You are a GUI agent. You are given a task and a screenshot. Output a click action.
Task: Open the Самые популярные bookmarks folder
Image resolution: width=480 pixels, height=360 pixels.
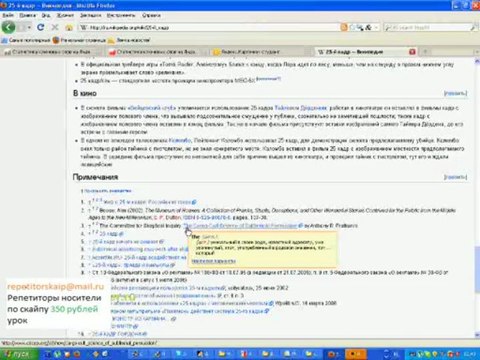26,40
